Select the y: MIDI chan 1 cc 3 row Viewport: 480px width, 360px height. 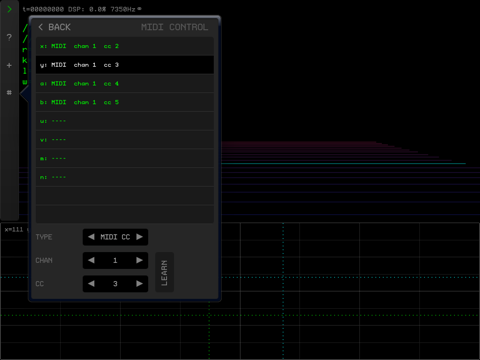coord(125,65)
